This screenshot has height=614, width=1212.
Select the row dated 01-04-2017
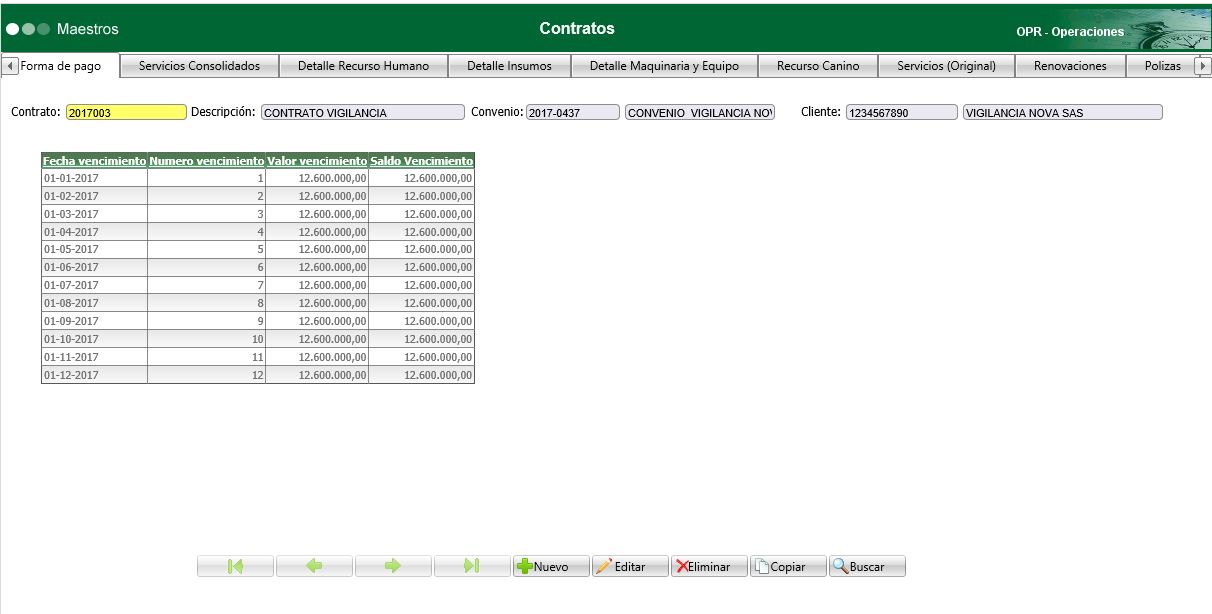tap(258, 232)
